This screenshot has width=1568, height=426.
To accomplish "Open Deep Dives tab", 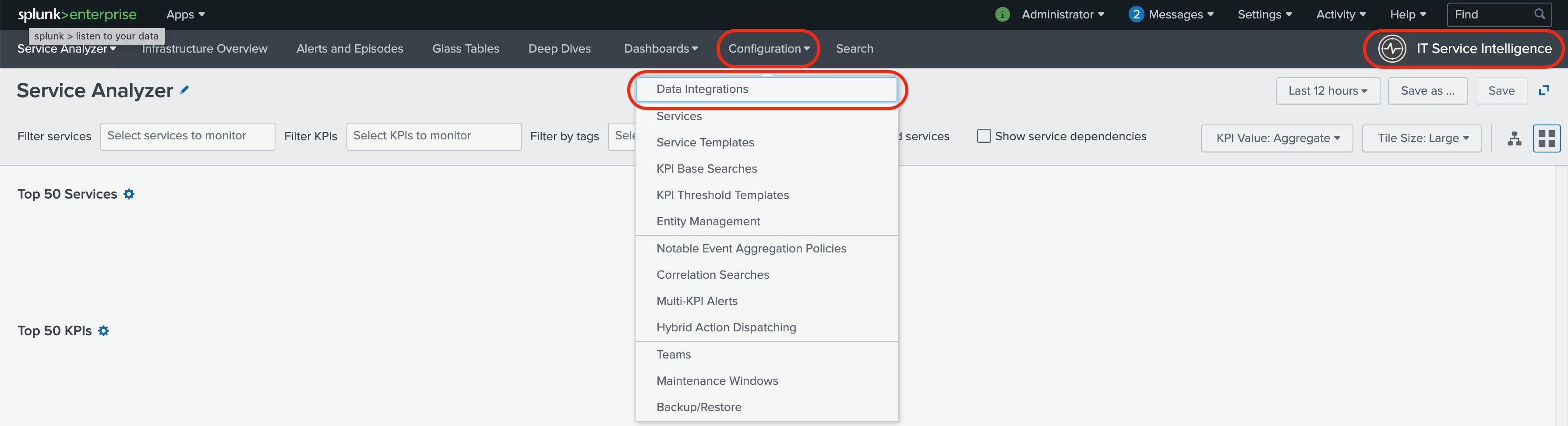I will (x=559, y=49).
